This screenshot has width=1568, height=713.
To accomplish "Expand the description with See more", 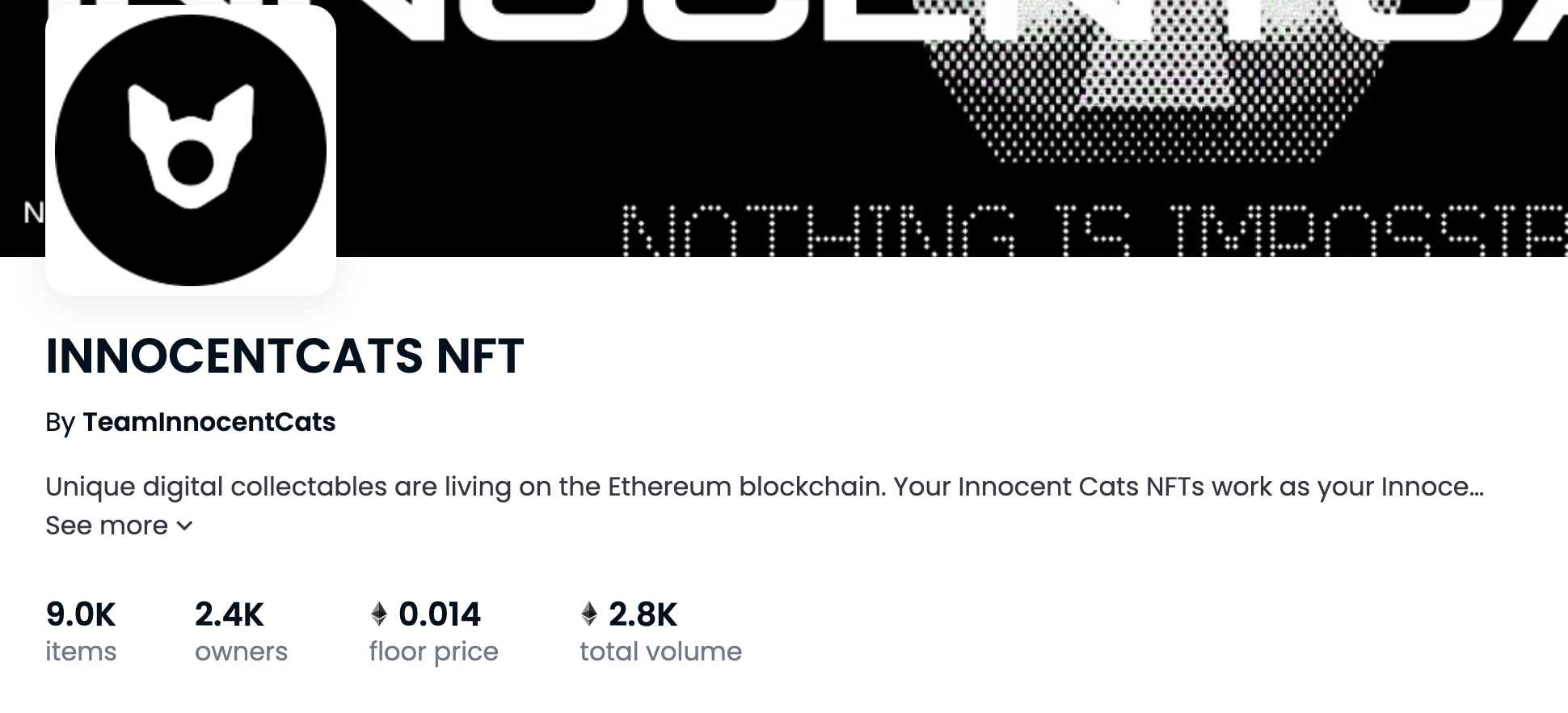I will pyautogui.click(x=107, y=526).
